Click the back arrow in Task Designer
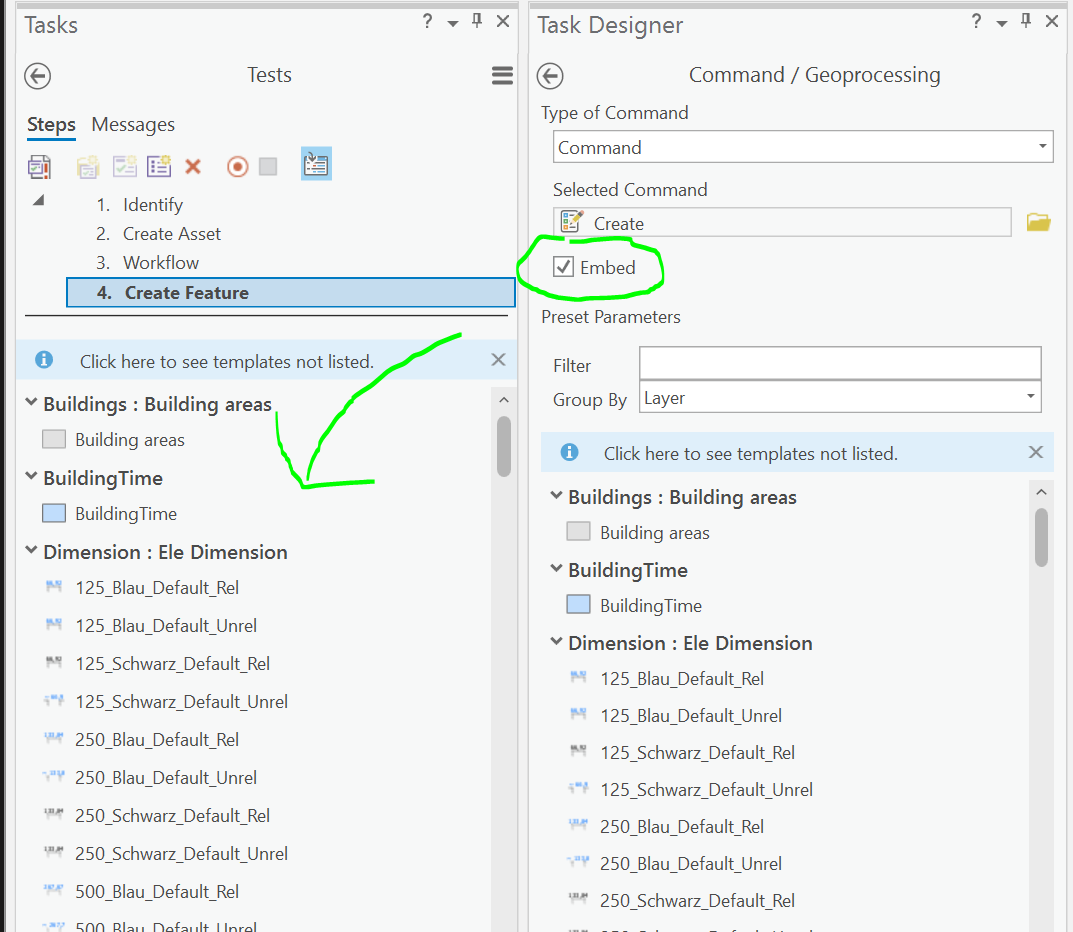1073x932 pixels. click(549, 75)
